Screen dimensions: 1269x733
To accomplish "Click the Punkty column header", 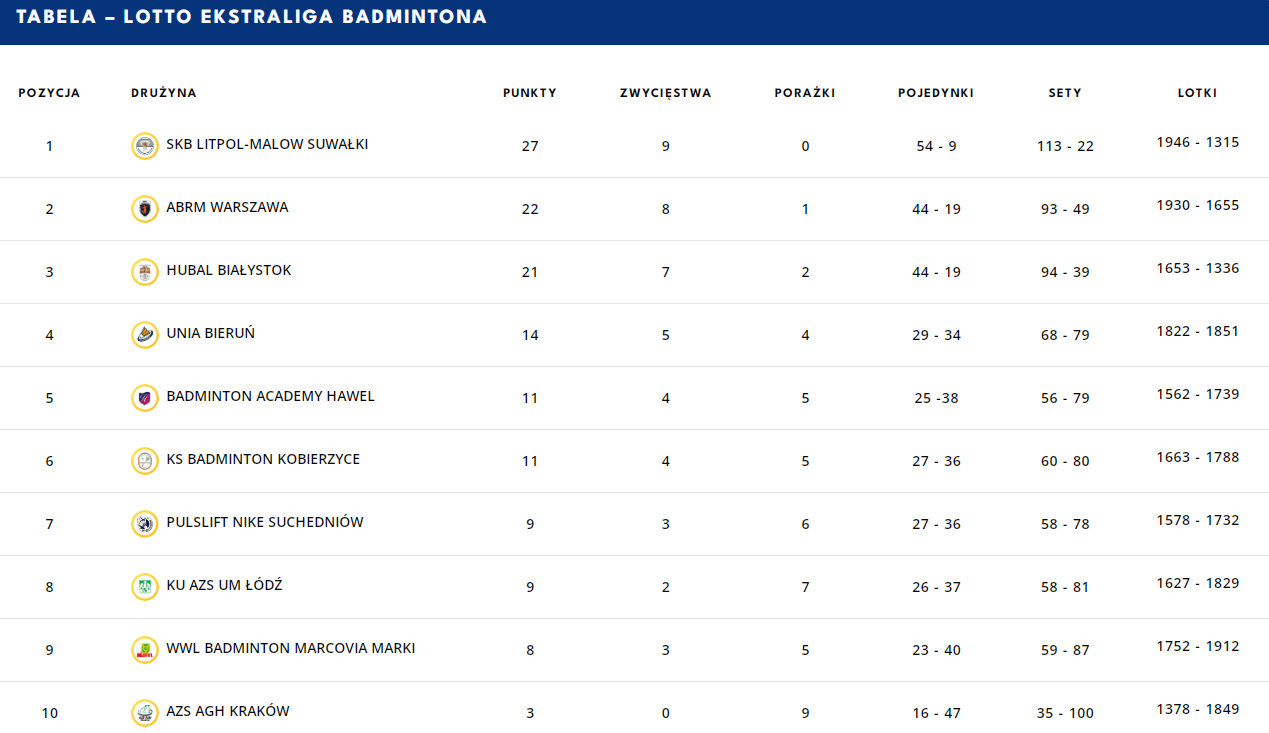I will (530, 93).
